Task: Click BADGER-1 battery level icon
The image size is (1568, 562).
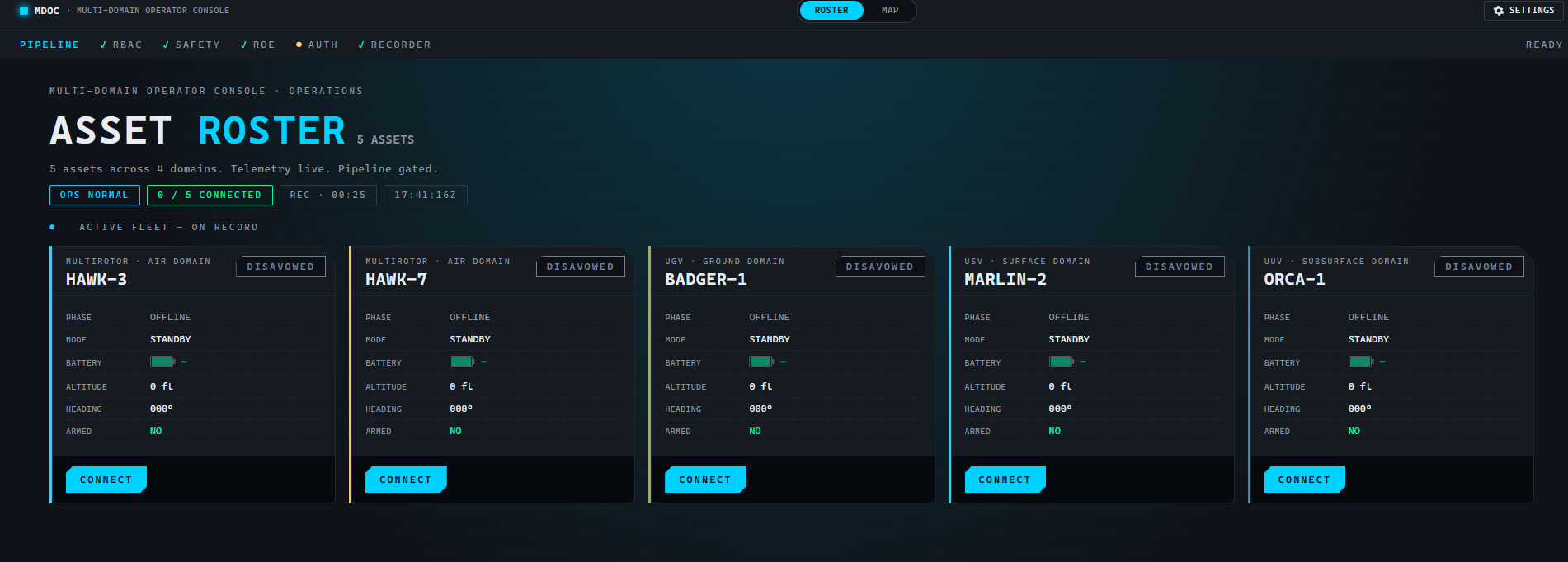Action: pos(761,361)
